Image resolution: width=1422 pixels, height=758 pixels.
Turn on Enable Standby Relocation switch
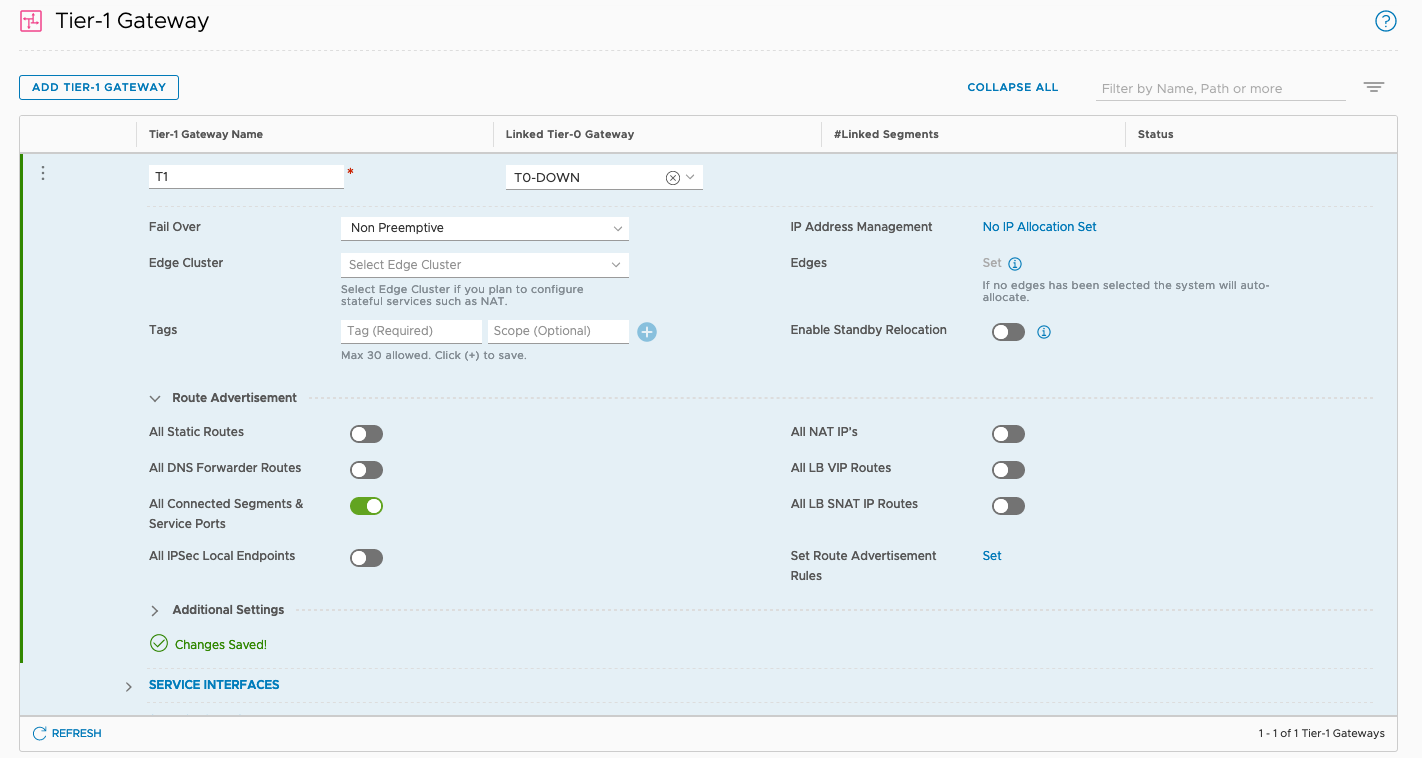tap(1008, 332)
